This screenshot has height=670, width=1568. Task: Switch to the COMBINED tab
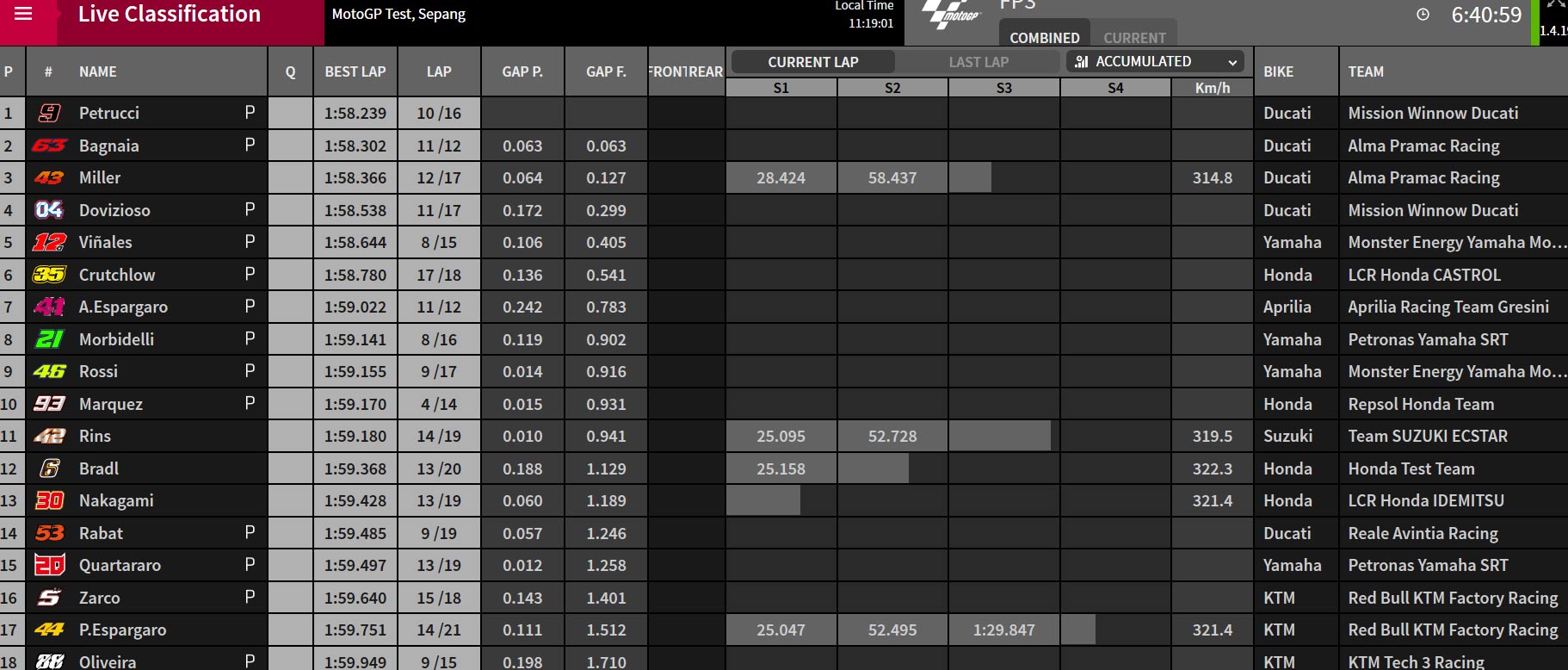1044,38
